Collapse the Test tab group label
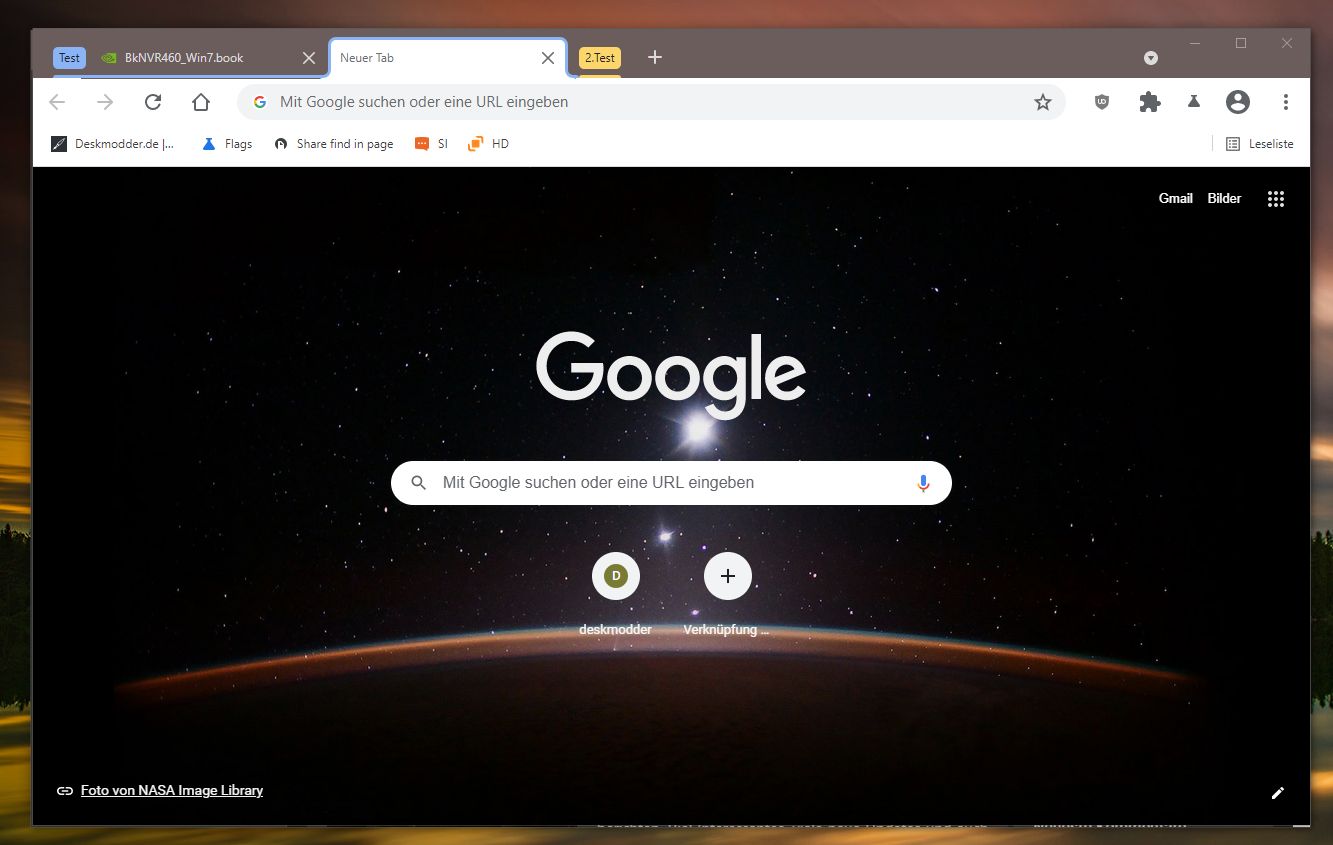The image size is (1333, 845). point(69,58)
